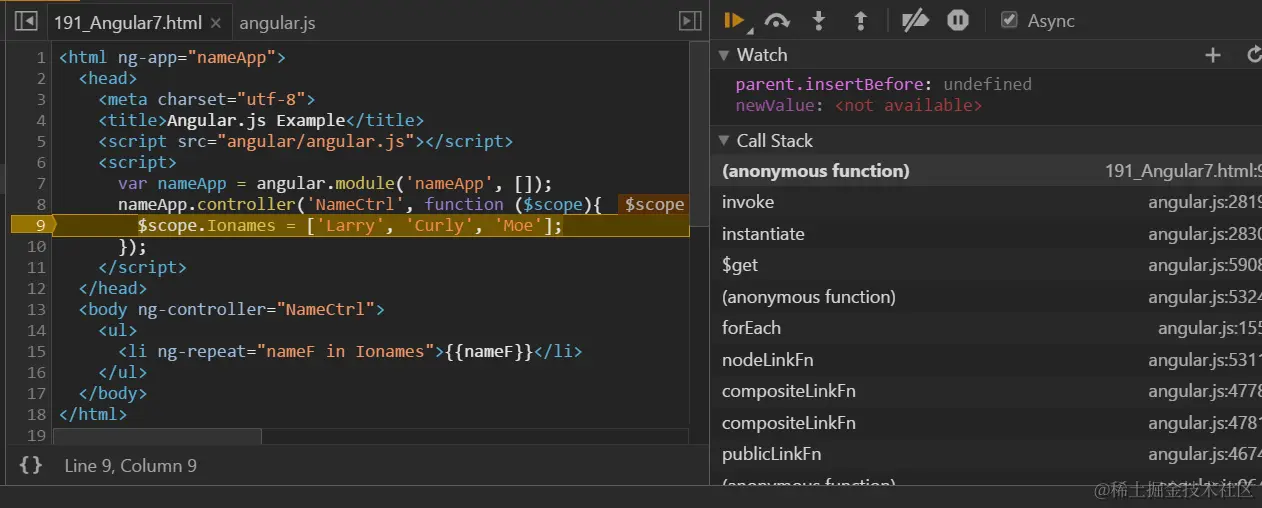The width and height of the screenshot is (1262, 508).
Task: Show the file navigator sidebar
Action: [x=26, y=21]
